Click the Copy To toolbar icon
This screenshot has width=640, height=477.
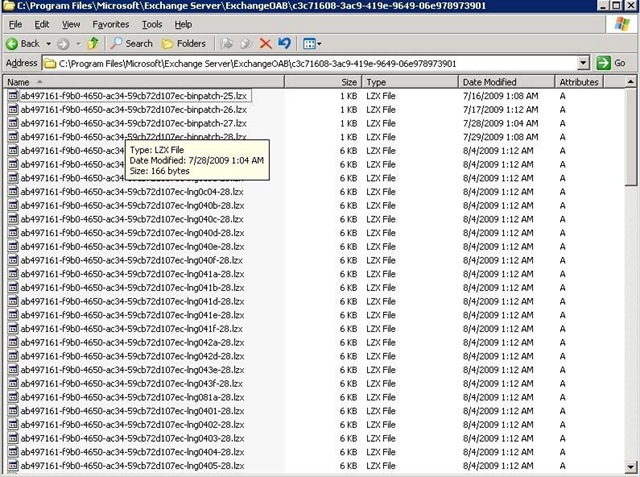coord(246,44)
